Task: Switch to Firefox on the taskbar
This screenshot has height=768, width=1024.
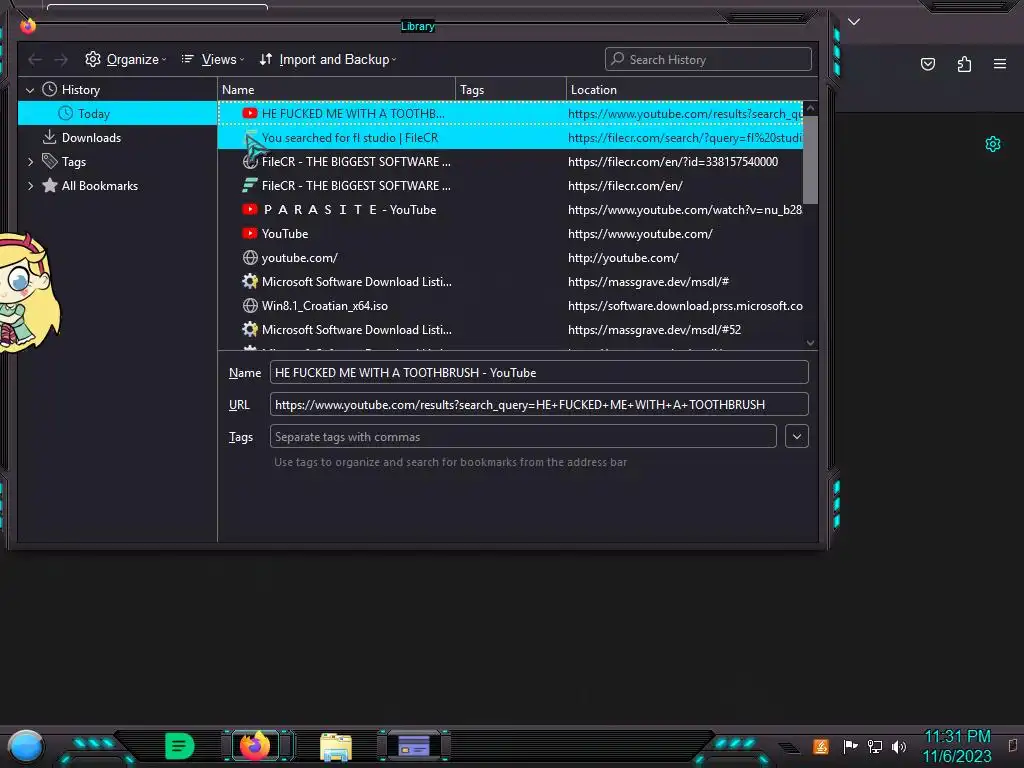Action: click(255, 745)
